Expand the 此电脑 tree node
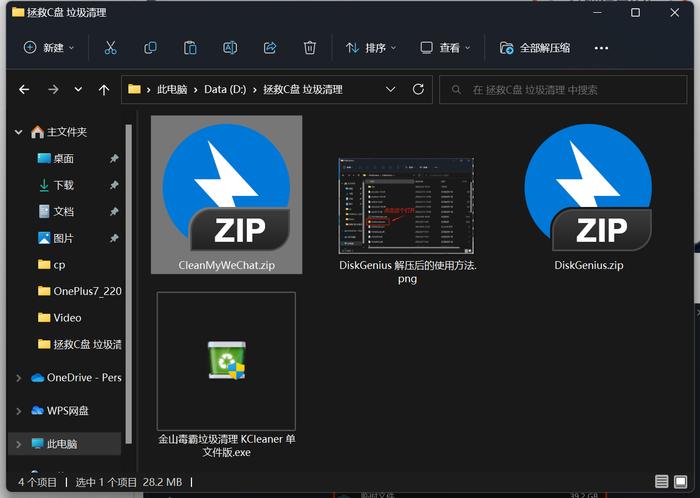This screenshot has height=498, width=700. click(x=18, y=444)
